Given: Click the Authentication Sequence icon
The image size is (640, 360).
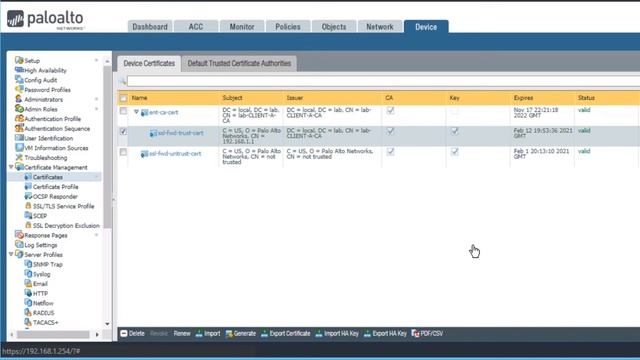Looking at the screenshot, I should click(19, 128).
